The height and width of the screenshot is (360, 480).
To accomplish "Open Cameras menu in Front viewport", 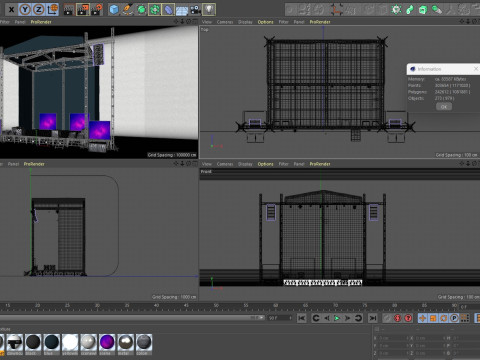I will point(225,164).
